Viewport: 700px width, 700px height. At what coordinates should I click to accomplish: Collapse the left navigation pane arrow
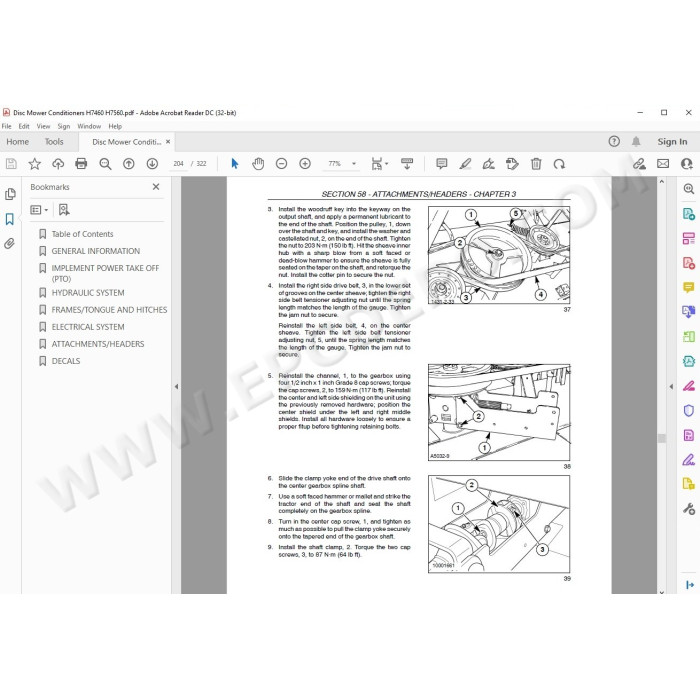(176, 387)
